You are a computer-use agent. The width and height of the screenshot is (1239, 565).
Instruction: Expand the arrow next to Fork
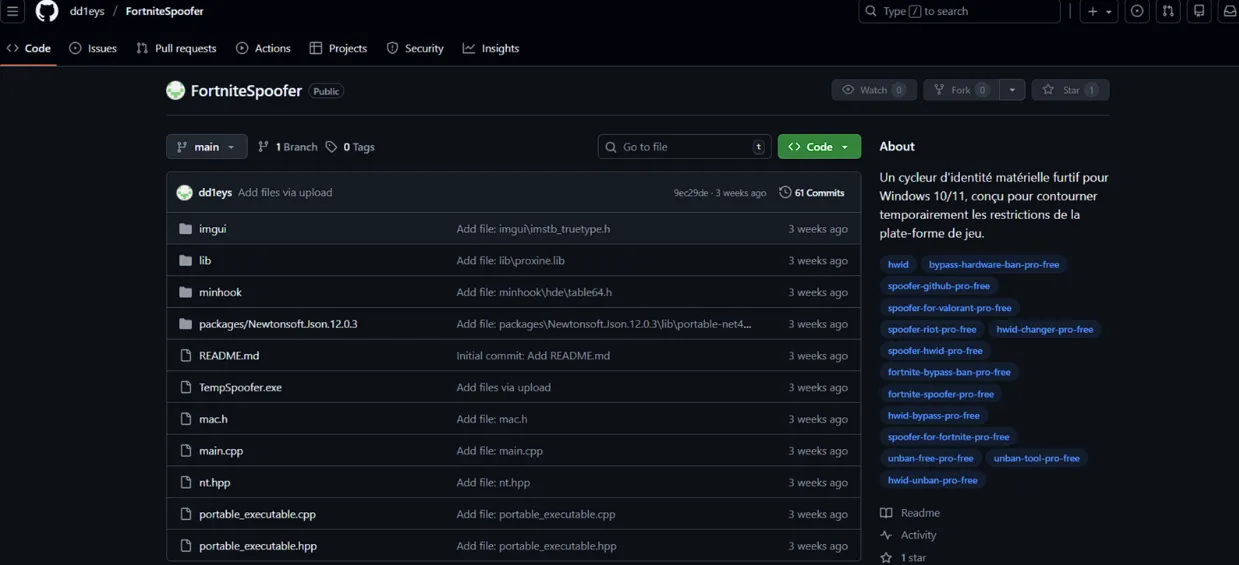click(x=1012, y=90)
